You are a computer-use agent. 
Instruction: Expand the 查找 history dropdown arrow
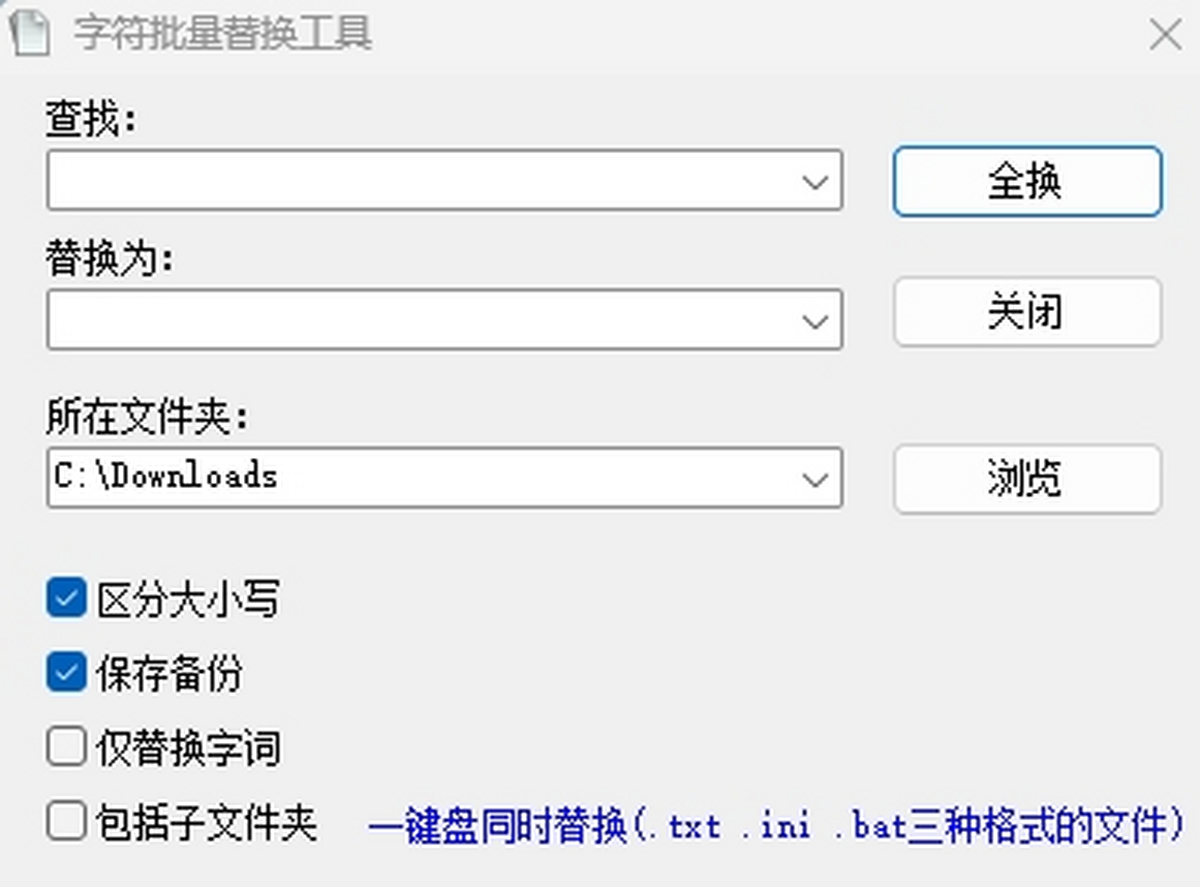tap(815, 182)
